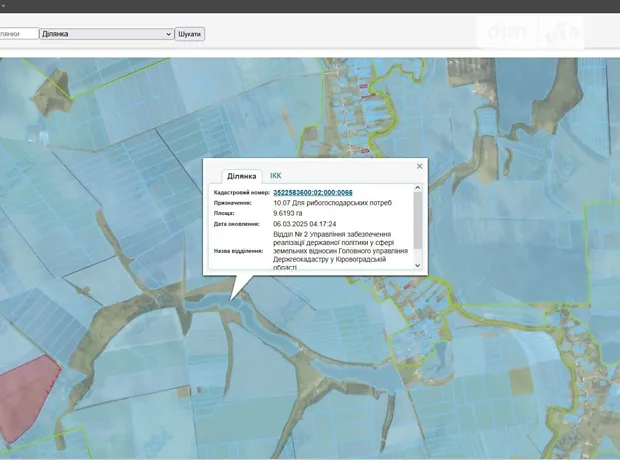
Task: Close the parcel info popup
Action: pyautogui.click(x=419, y=166)
